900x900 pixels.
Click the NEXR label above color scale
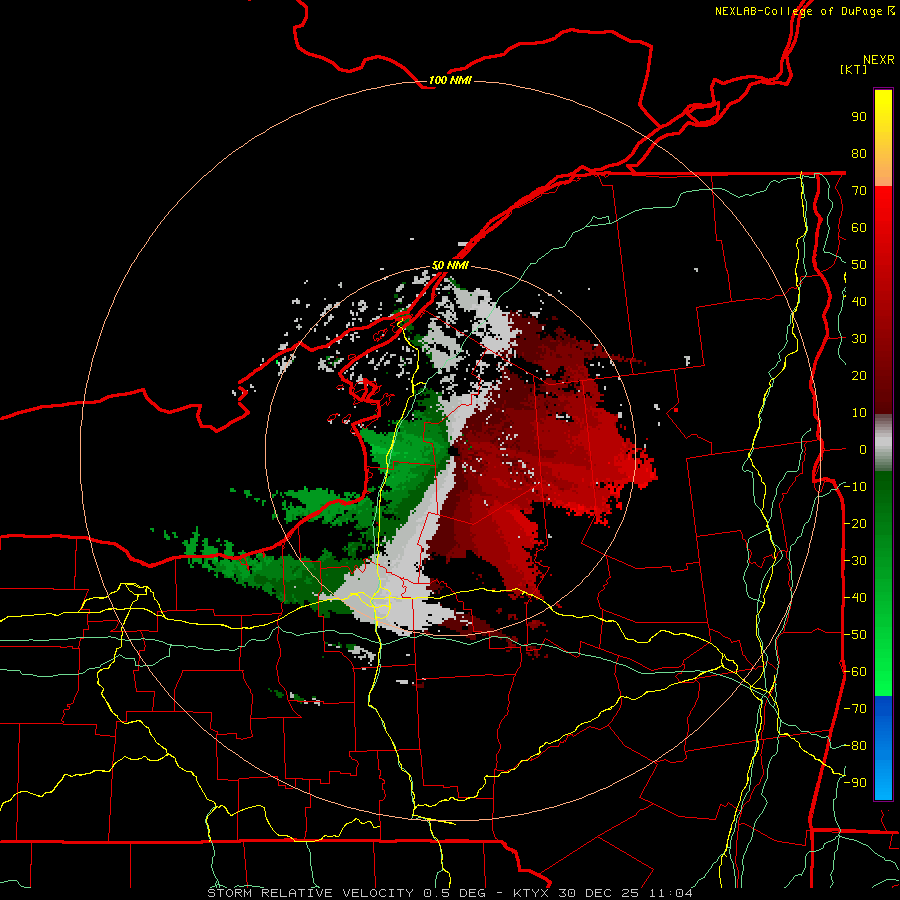(878, 60)
